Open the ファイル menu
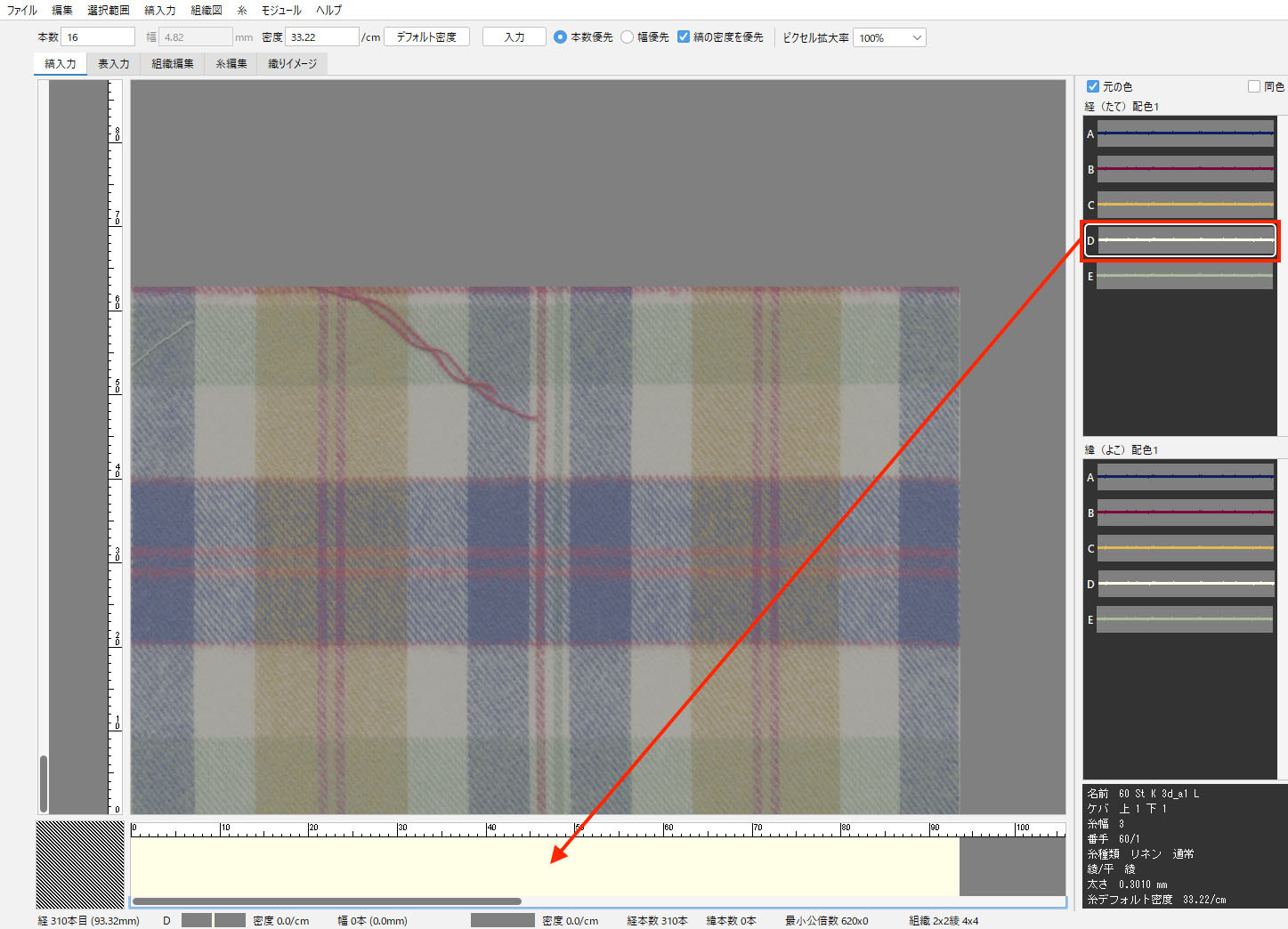 pos(21,10)
